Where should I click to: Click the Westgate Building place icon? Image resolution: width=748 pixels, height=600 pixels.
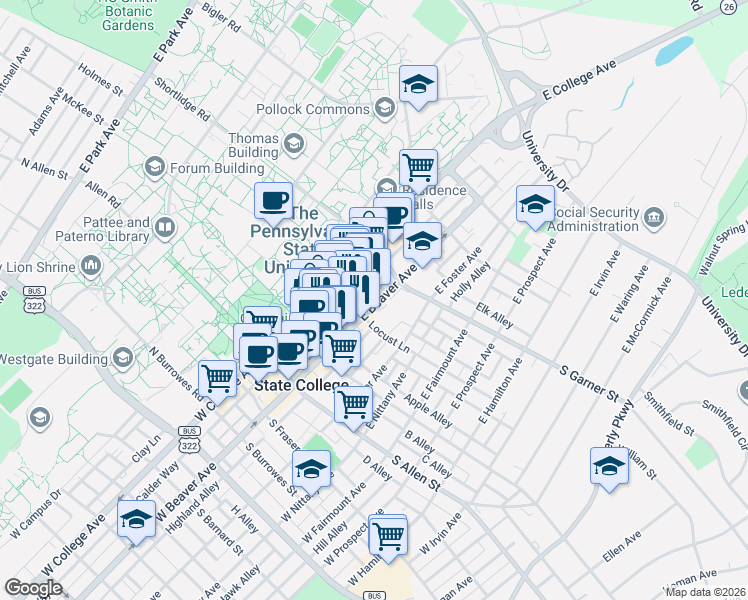[x=123, y=359]
